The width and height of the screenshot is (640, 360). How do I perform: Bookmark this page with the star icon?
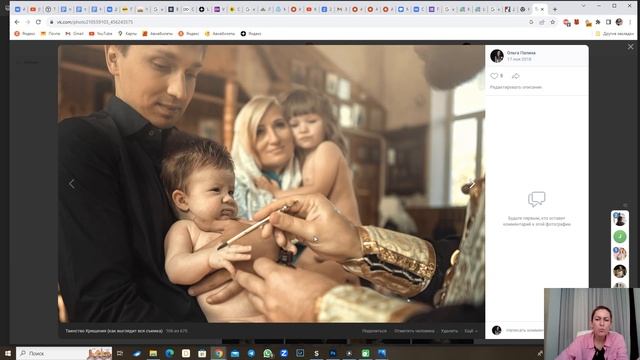(x=553, y=22)
